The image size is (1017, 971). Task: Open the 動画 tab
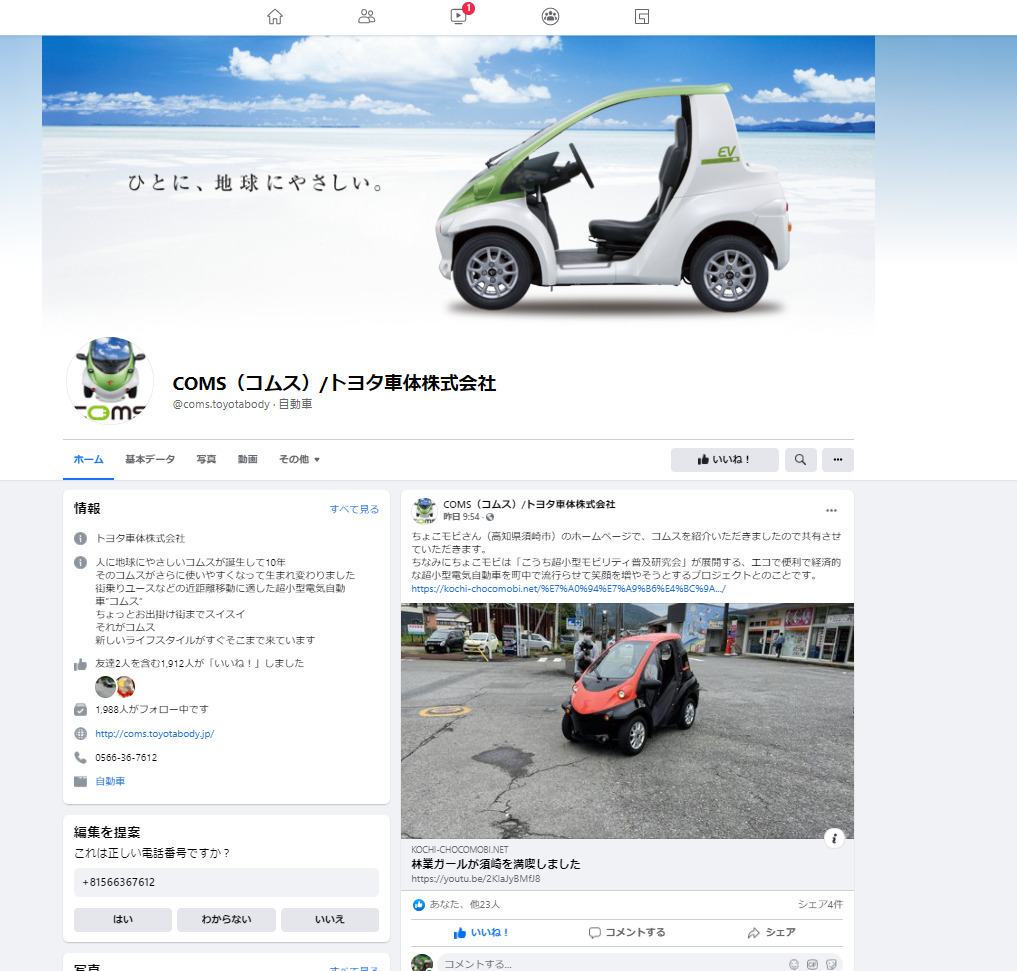247,460
